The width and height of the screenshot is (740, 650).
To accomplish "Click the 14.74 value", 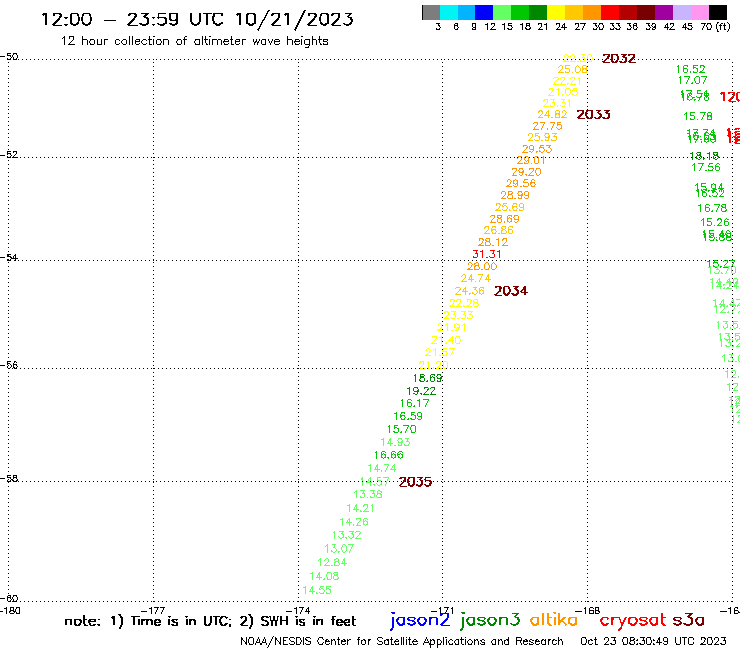I will (381, 468).
